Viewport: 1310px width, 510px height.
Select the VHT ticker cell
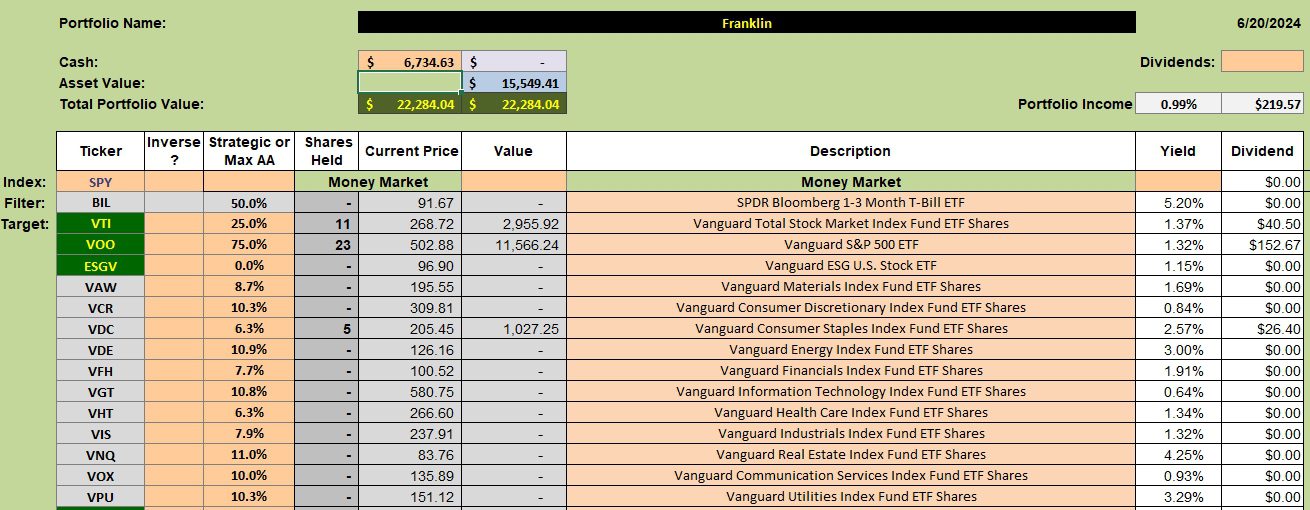click(100, 413)
